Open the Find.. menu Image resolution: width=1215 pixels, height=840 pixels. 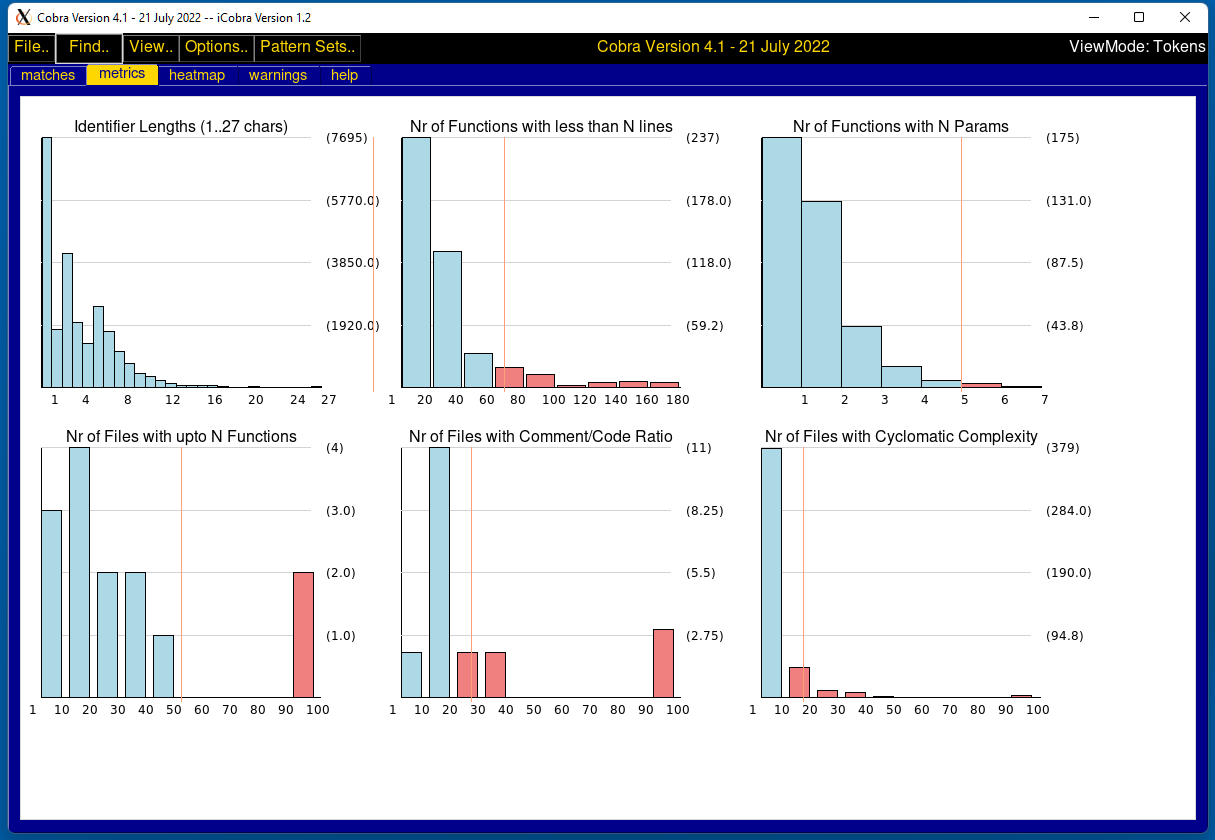pyautogui.click(x=89, y=47)
